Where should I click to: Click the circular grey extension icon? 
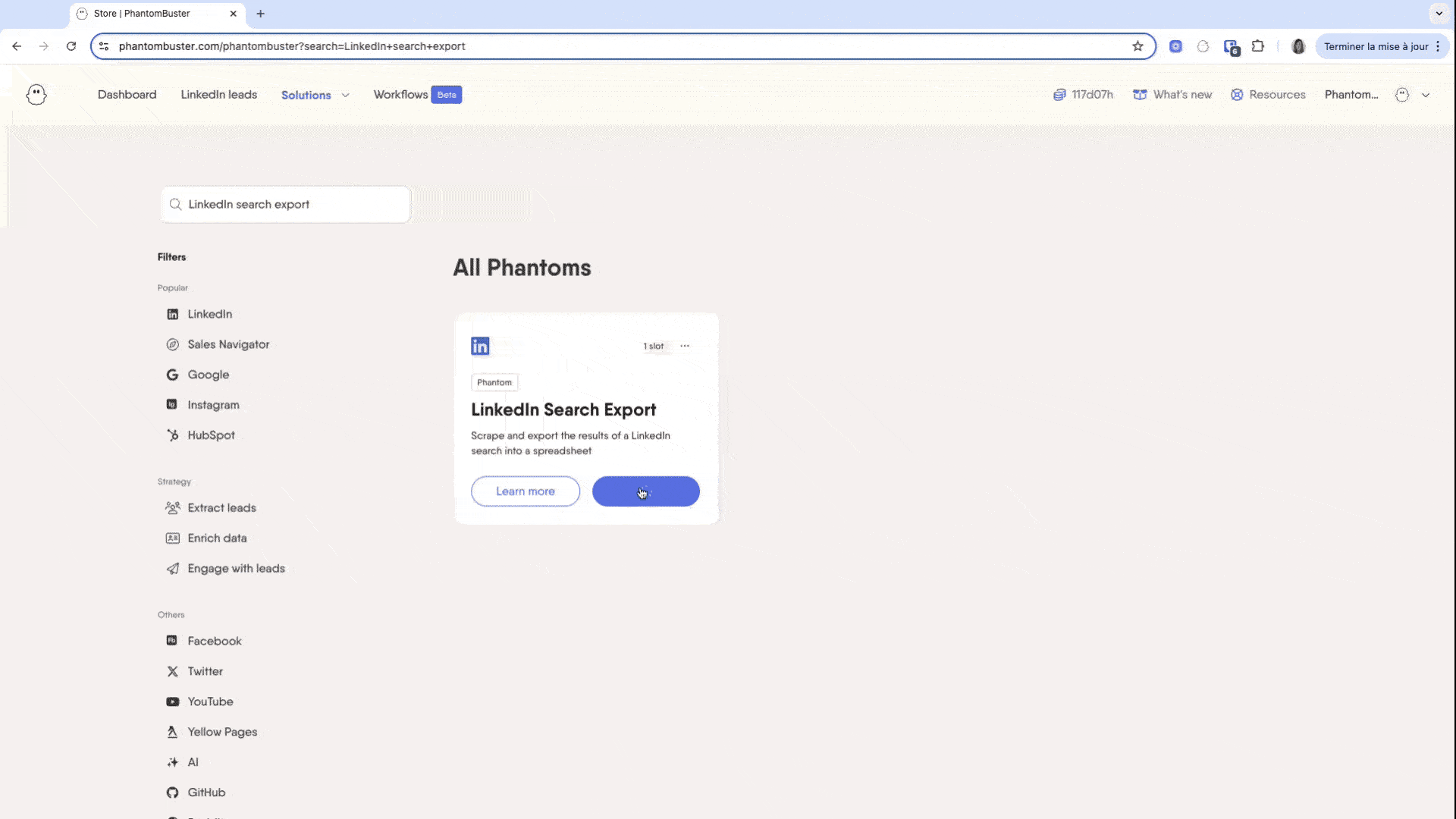tap(1203, 46)
